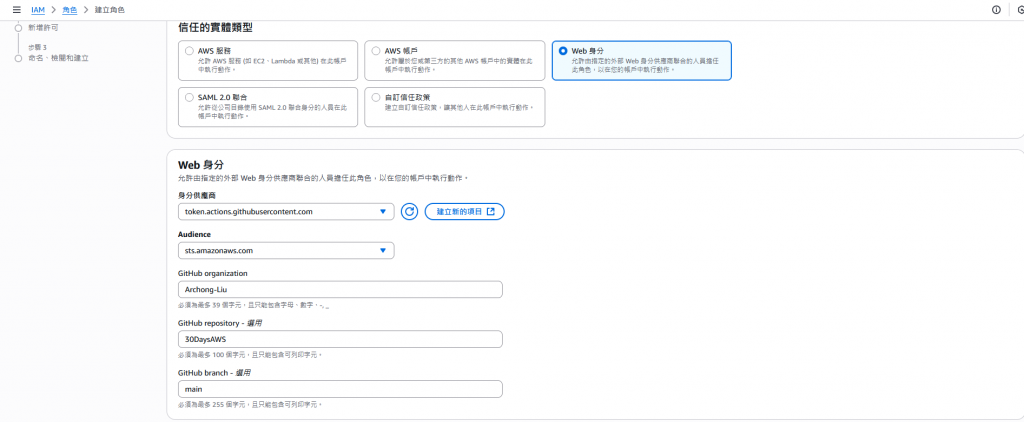Select the AWS 服務 radio option
The height and width of the screenshot is (422, 1024).
pos(189,51)
